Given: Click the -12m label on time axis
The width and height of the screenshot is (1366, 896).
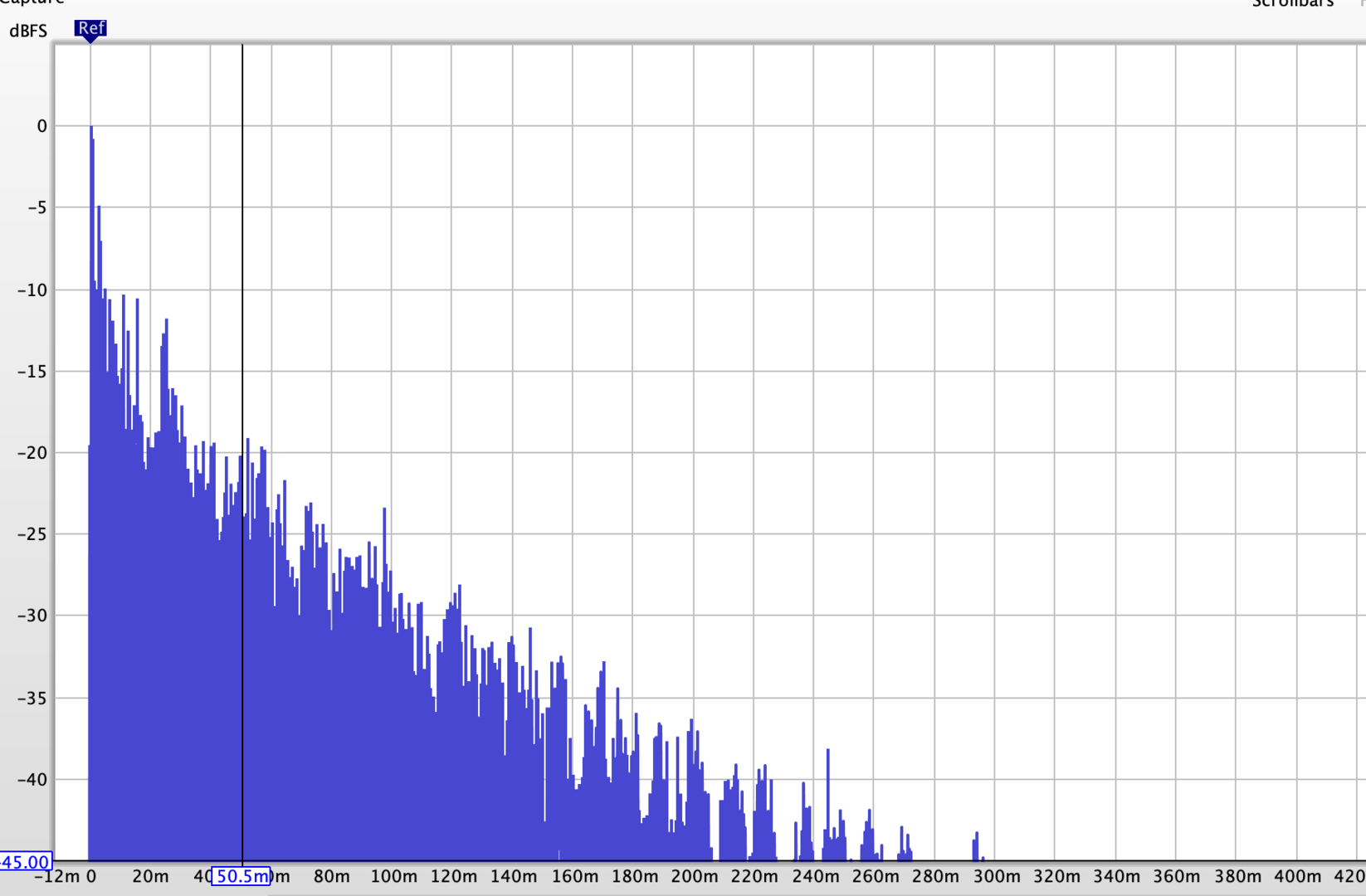Looking at the screenshot, I should tap(57, 876).
